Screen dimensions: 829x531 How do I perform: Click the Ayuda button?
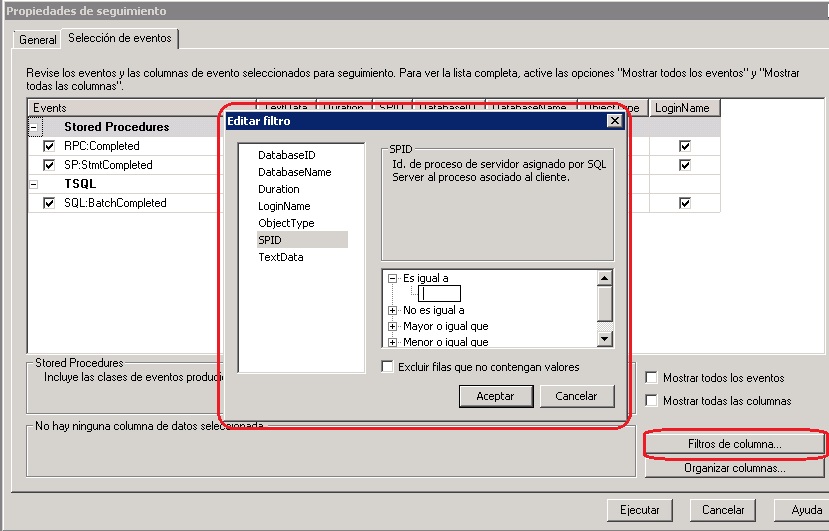804,510
